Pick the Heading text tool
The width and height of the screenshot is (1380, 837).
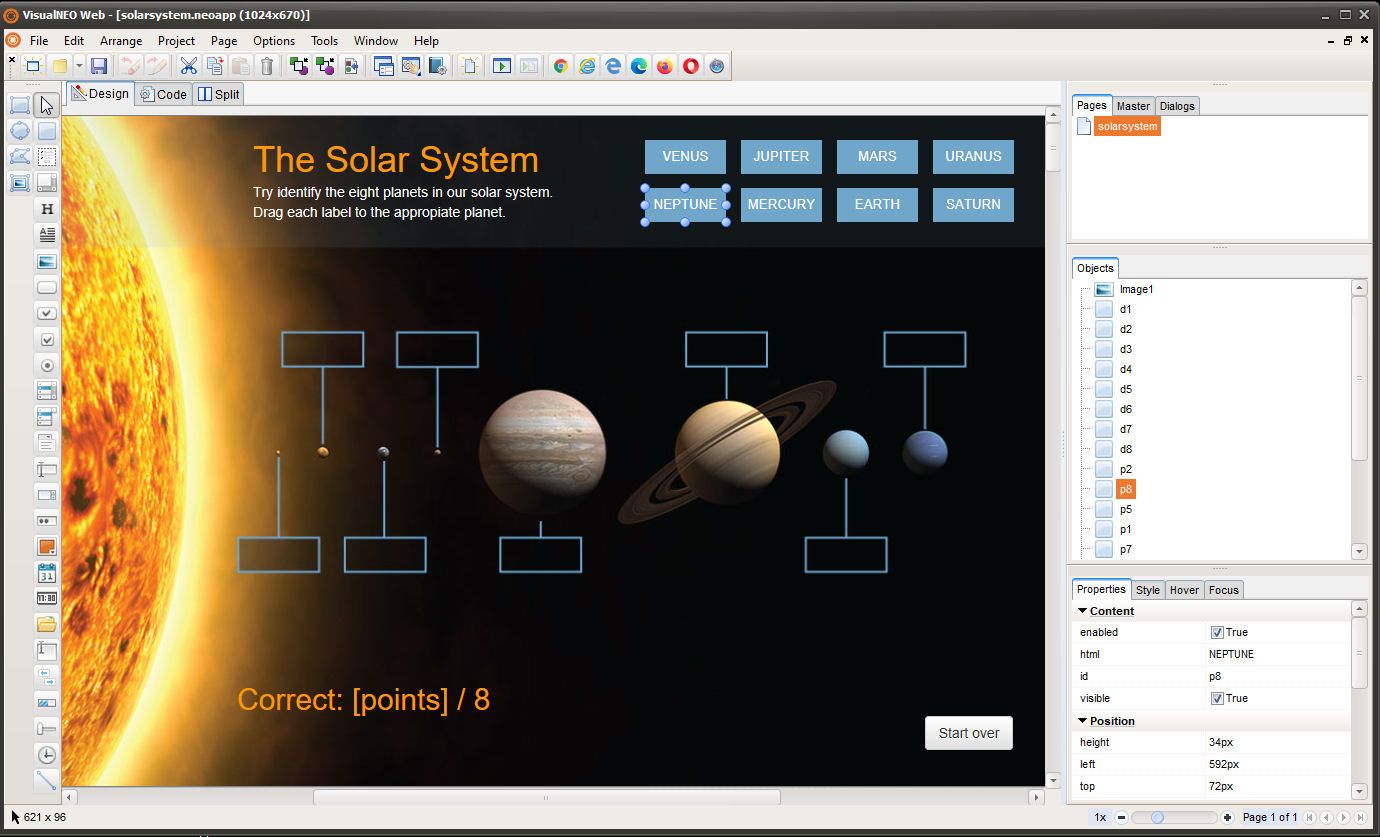click(46, 209)
